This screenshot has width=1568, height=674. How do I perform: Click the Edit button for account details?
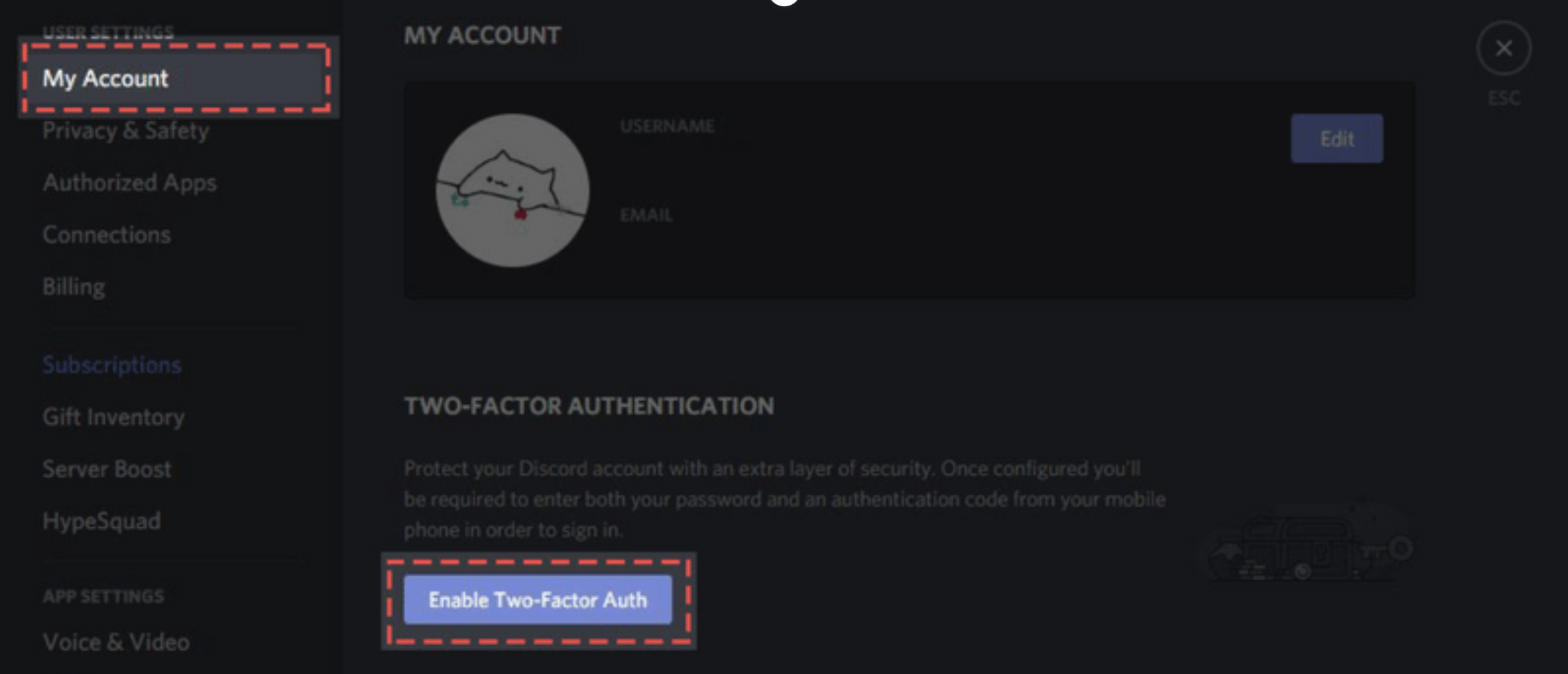(x=1337, y=138)
